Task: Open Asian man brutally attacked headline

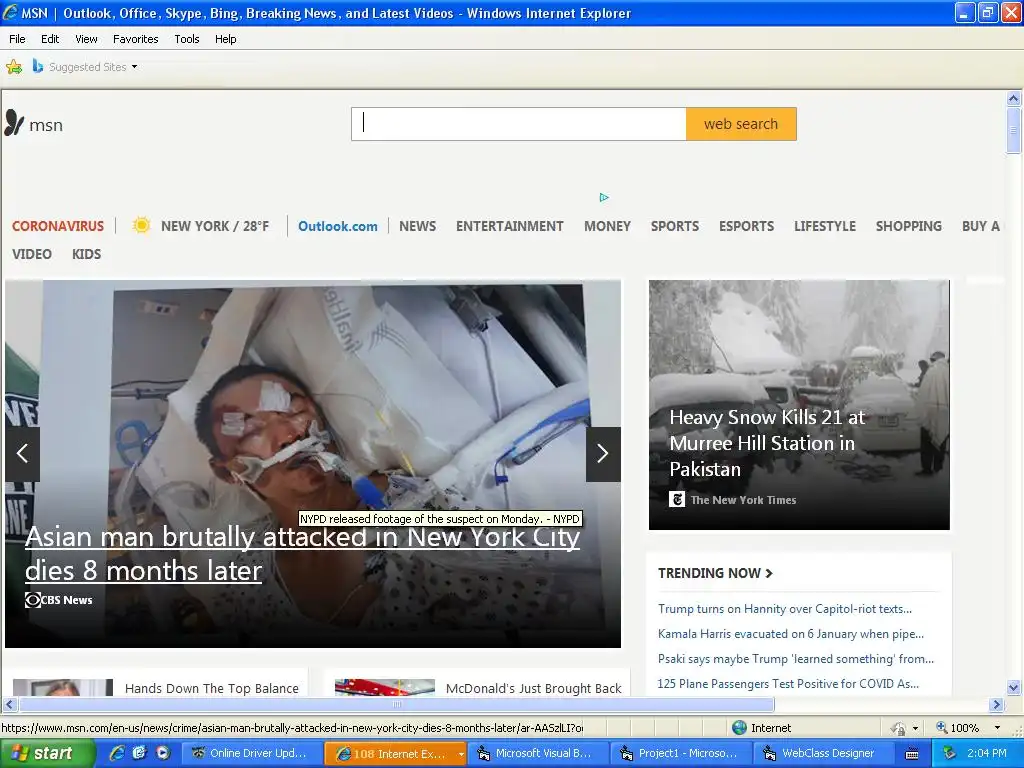Action: [302, 554]
